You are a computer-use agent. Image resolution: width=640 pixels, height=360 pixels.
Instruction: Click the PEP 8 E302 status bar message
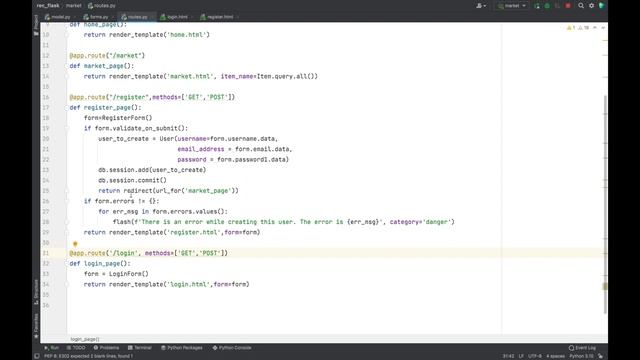click(89, 356)
